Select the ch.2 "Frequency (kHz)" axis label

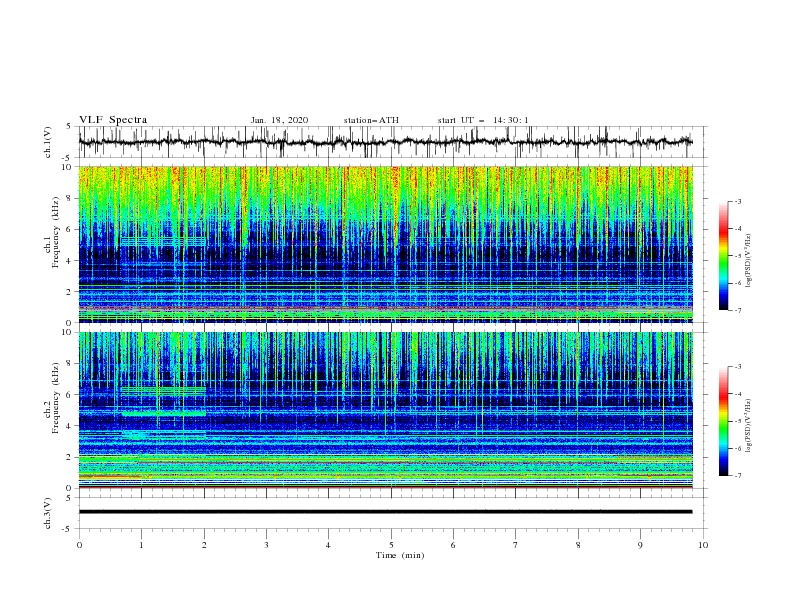point(57,398)
